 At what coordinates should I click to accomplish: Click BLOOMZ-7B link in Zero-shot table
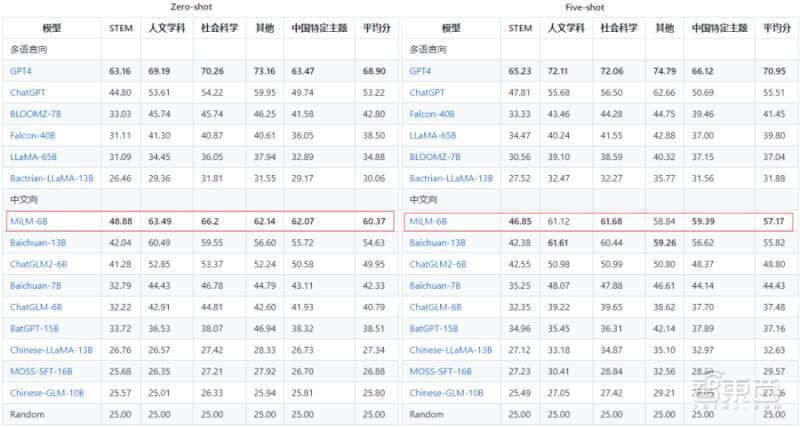(35, 114)
